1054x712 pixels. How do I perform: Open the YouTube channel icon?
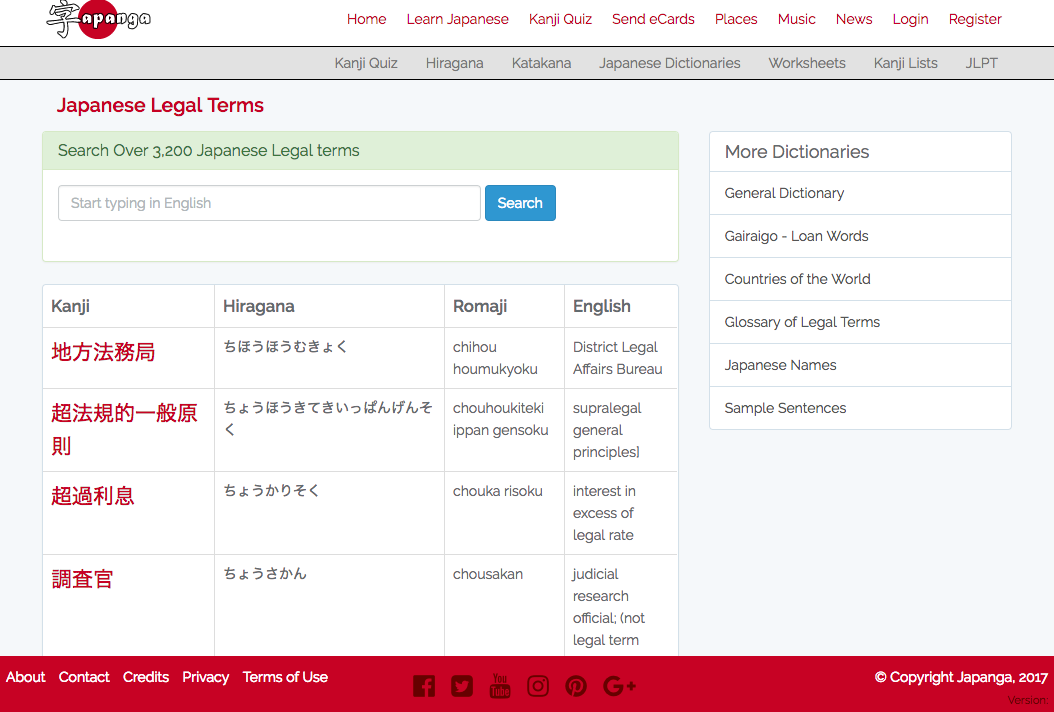(x=499, y=686)
